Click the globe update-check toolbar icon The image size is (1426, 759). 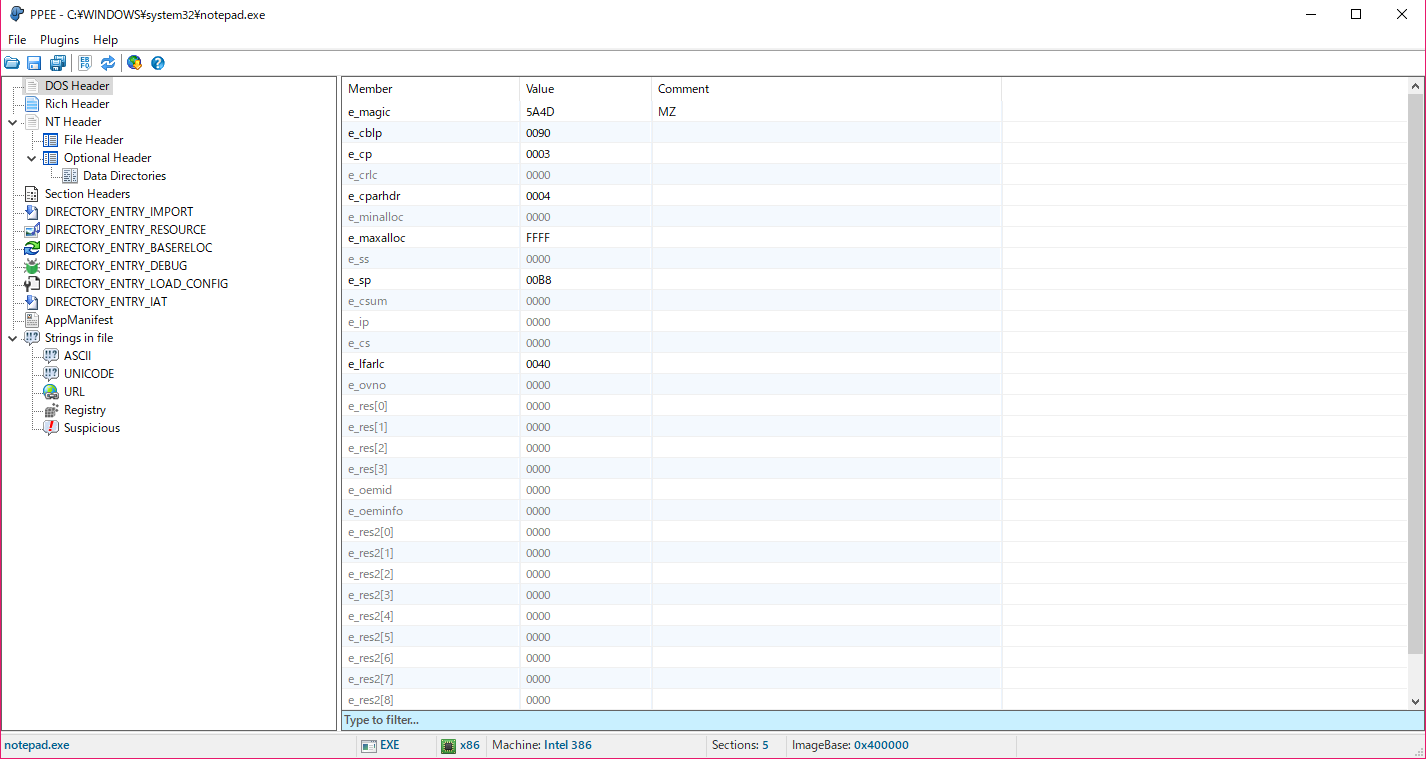[x=134, y=62]
